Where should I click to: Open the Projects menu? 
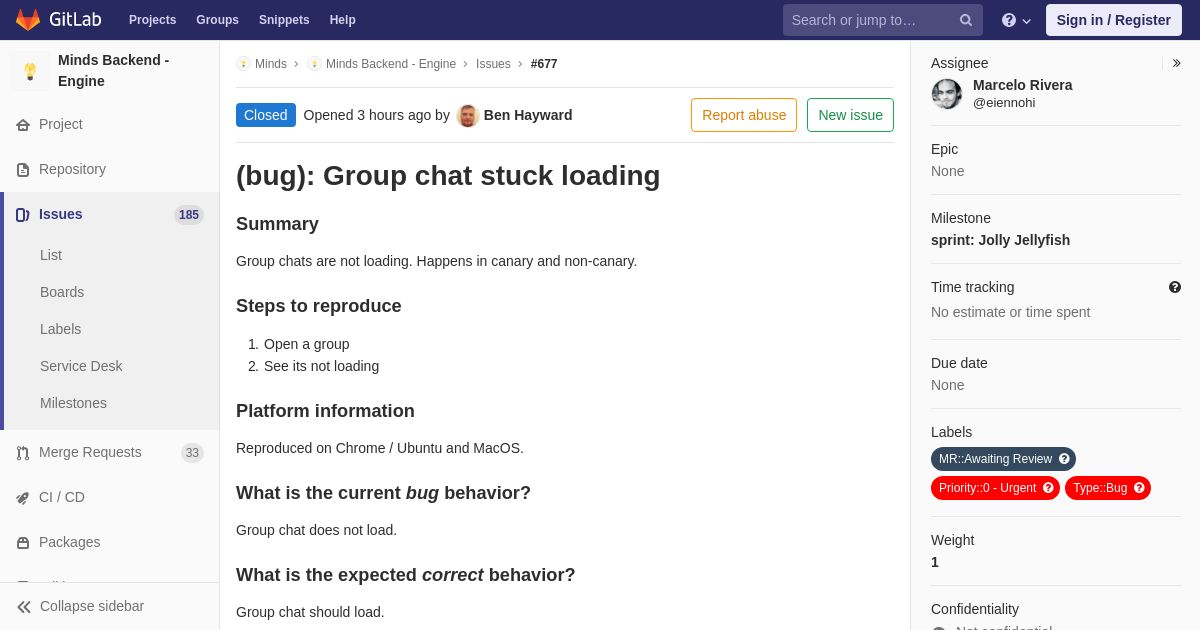pos(152,20)
